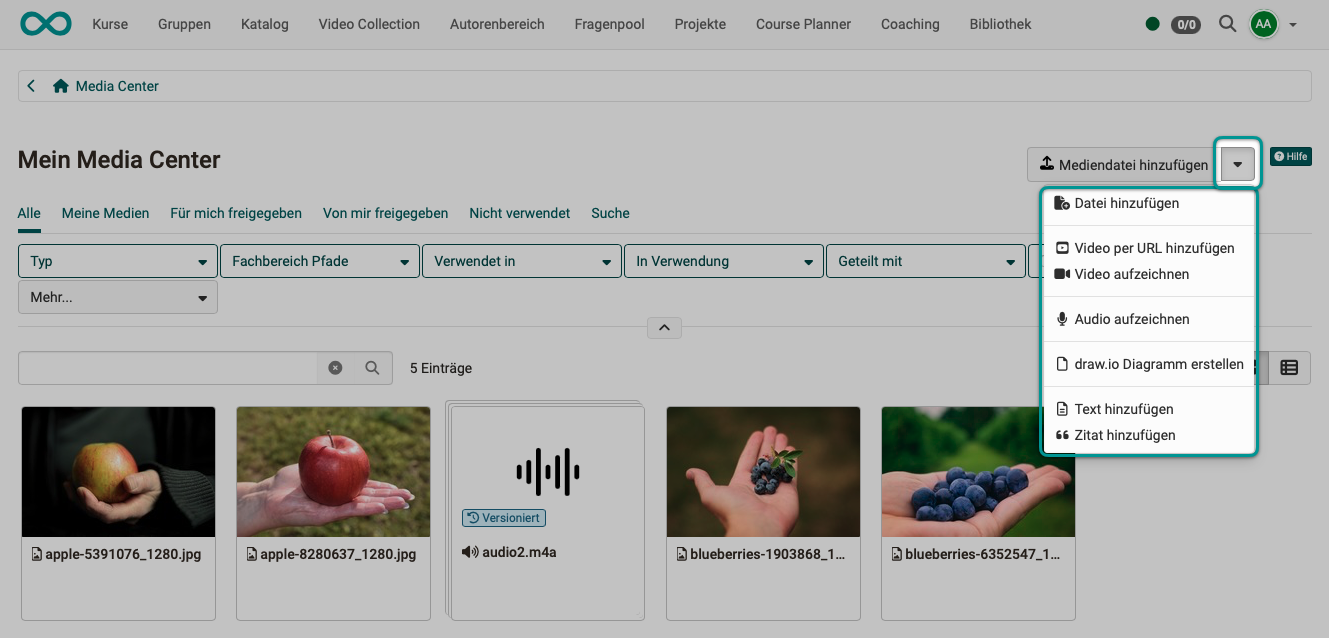Expand the user menu arrow next to the AA avatar
The height and width of the screenshot is (638, 1329).
tap(1293, 24)
